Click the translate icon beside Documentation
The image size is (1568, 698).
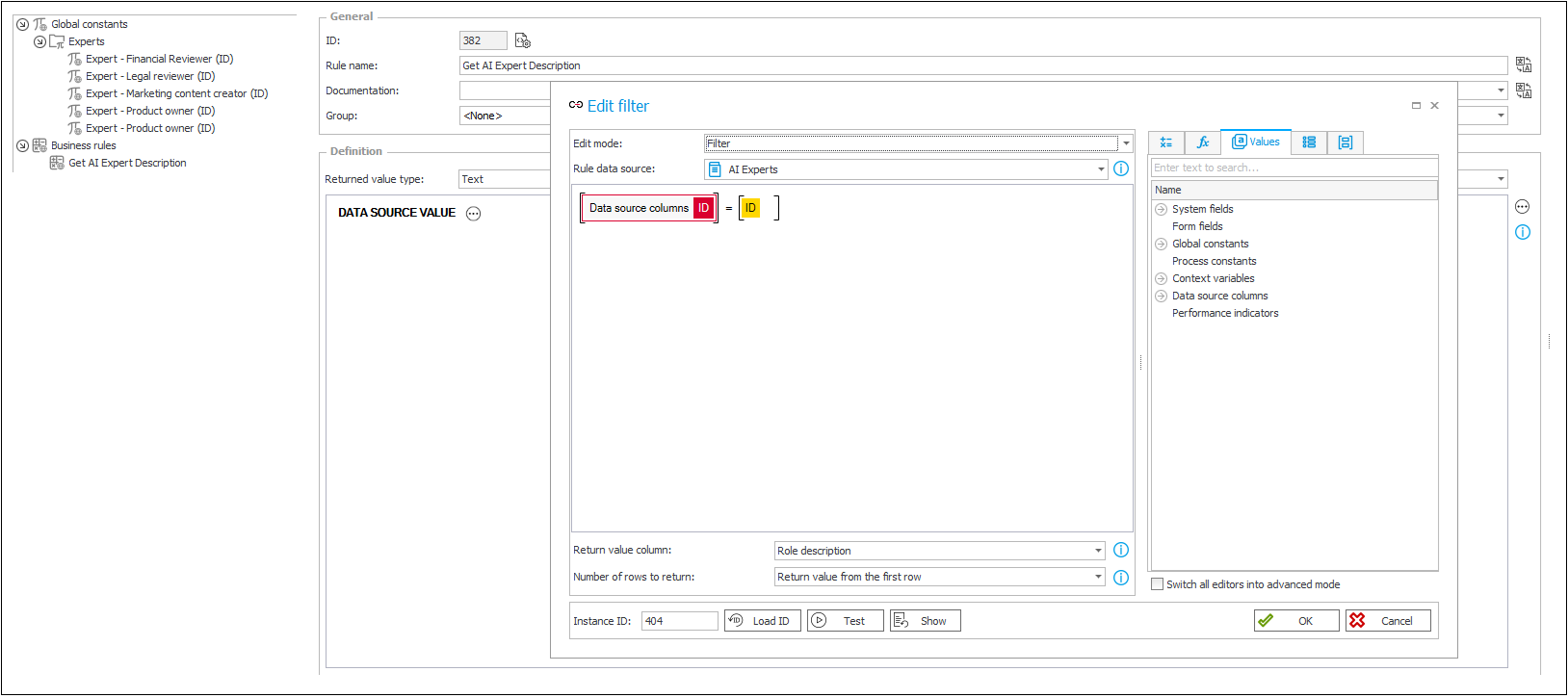(1524, 90)
